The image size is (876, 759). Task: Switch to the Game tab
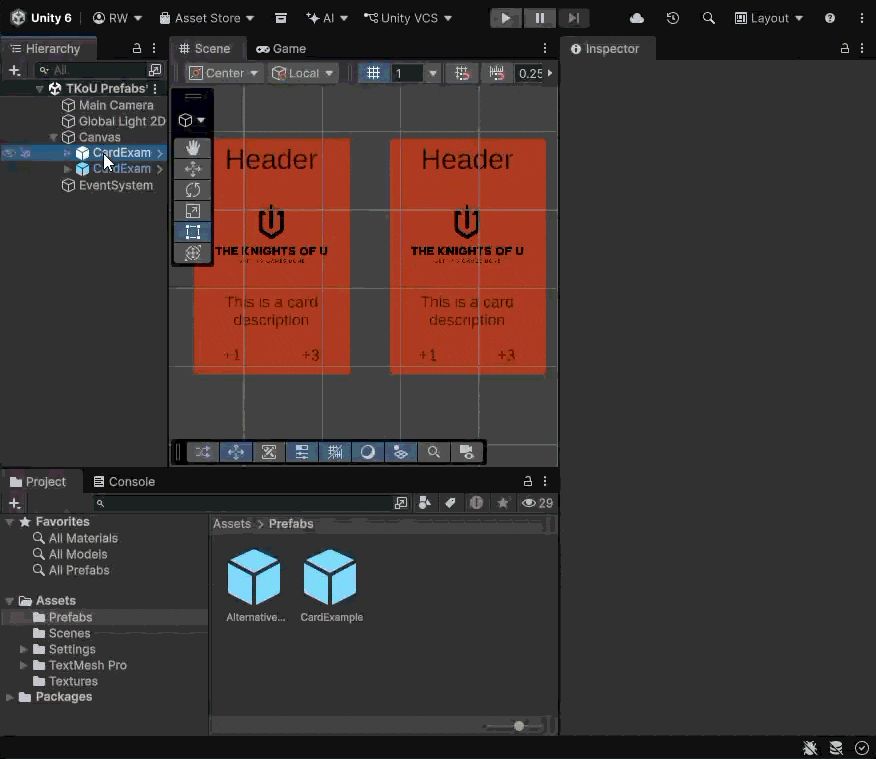(281, 49)
